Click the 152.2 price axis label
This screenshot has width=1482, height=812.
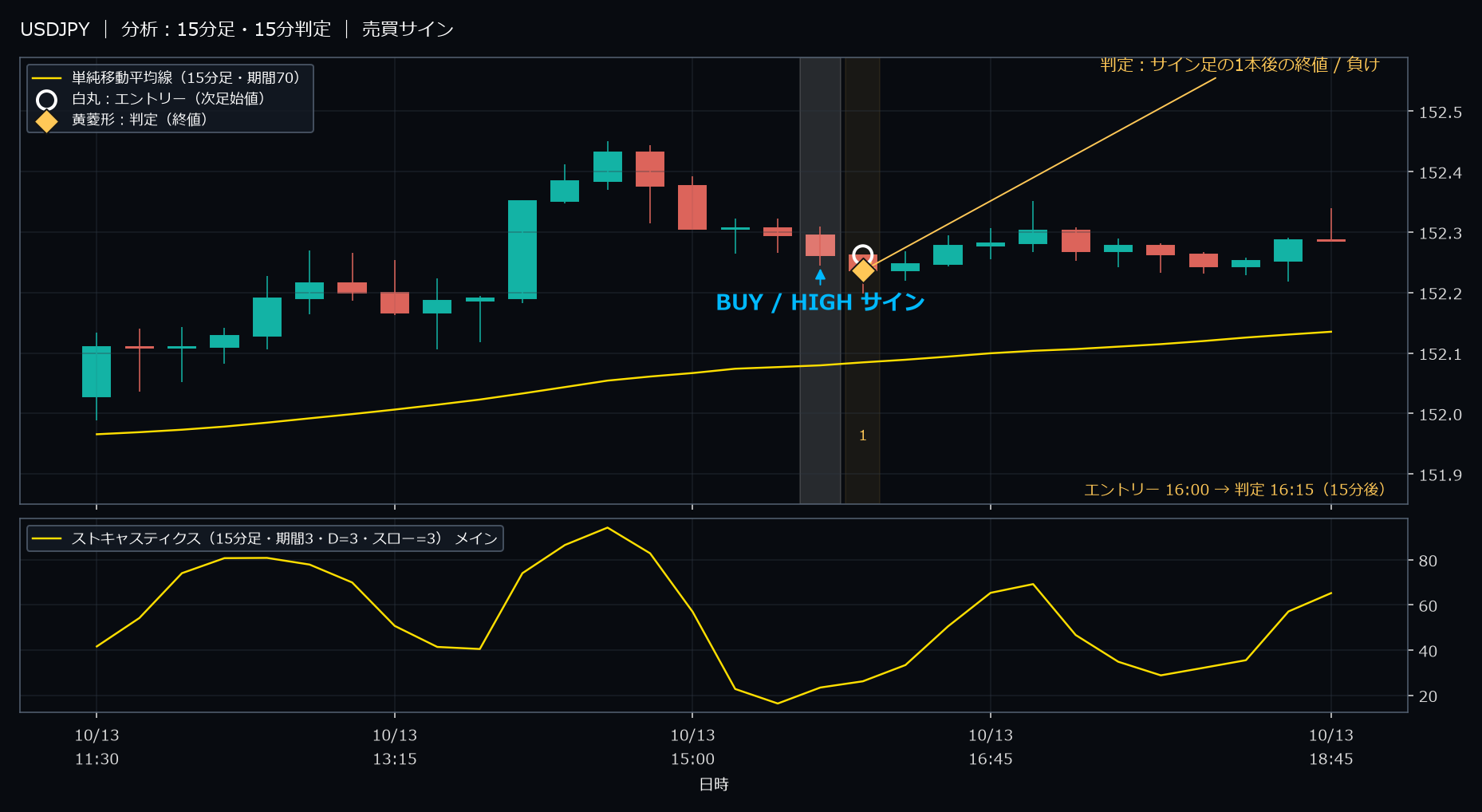(x=1440, y=294)
